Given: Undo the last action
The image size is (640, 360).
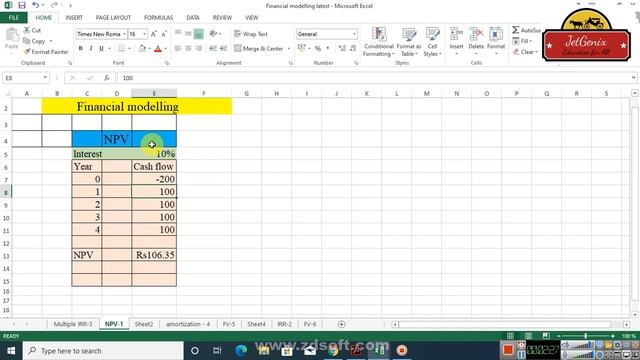Looking at the screenshot, I should [x=36, y=5].
